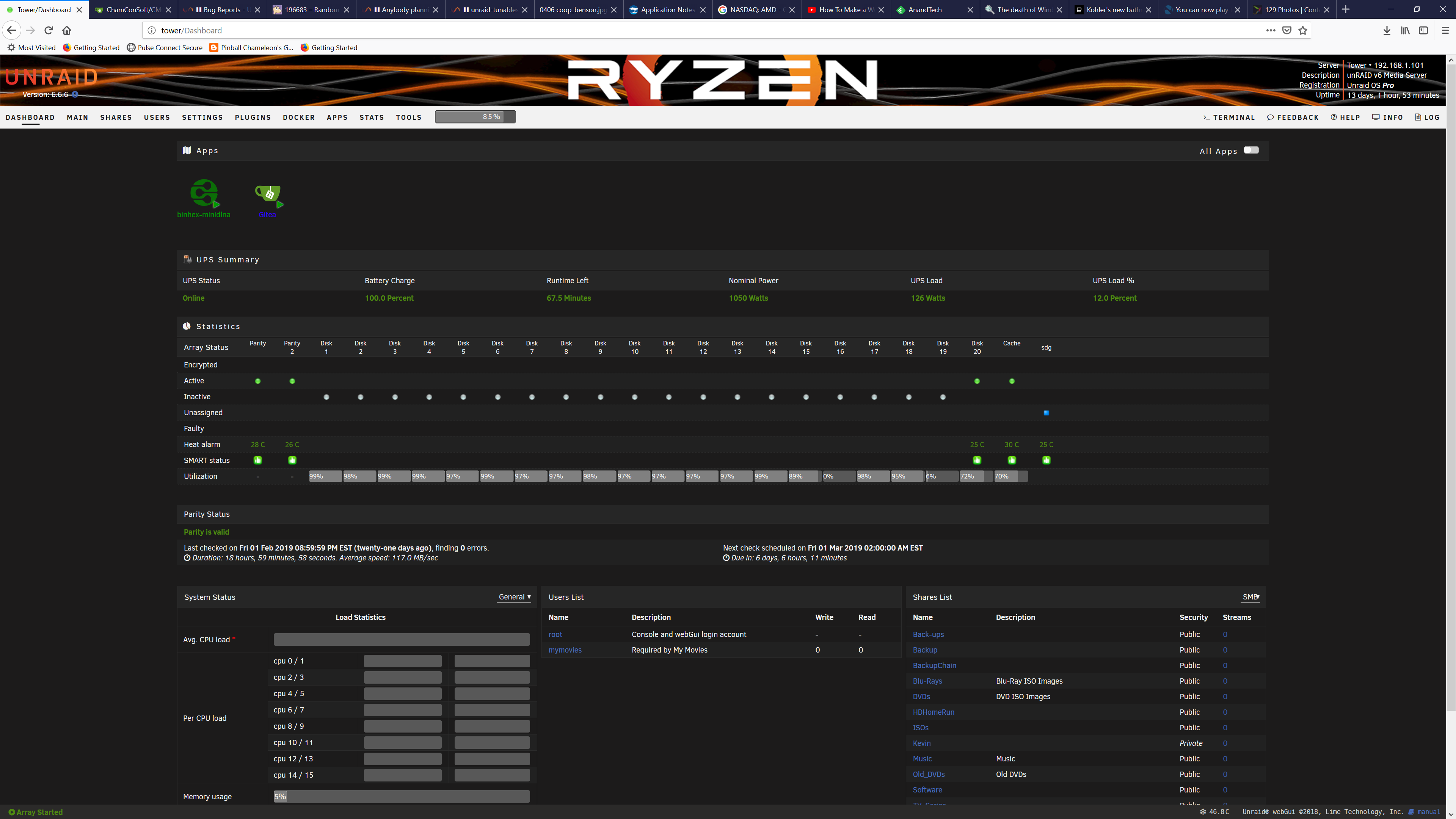Open the mymovies user link
Screen dimensions: 1456x819
[x=565, y=650]
